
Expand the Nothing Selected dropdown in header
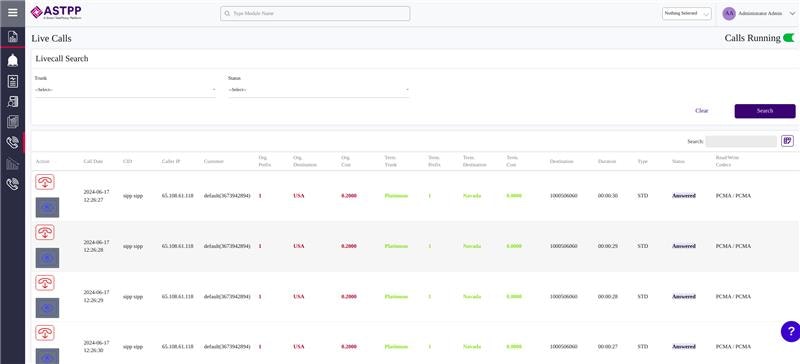tap(687, 14)
